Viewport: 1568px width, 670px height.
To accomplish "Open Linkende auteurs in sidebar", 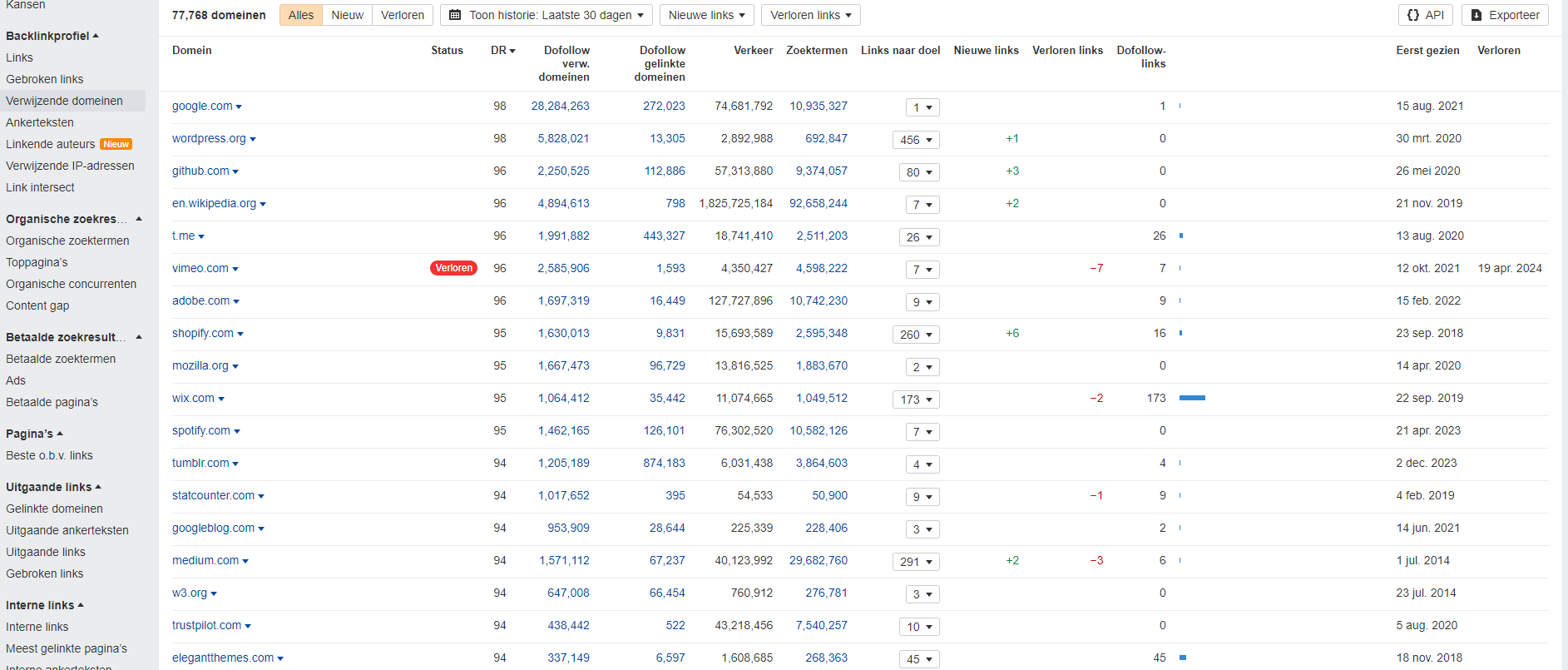I will click(51, 144).
